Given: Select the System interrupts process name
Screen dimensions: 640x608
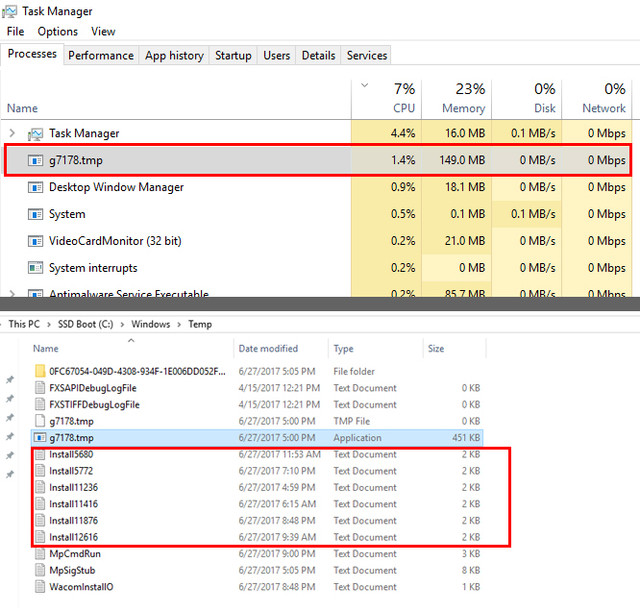Looking at the screenshot, I should [93, 268].
